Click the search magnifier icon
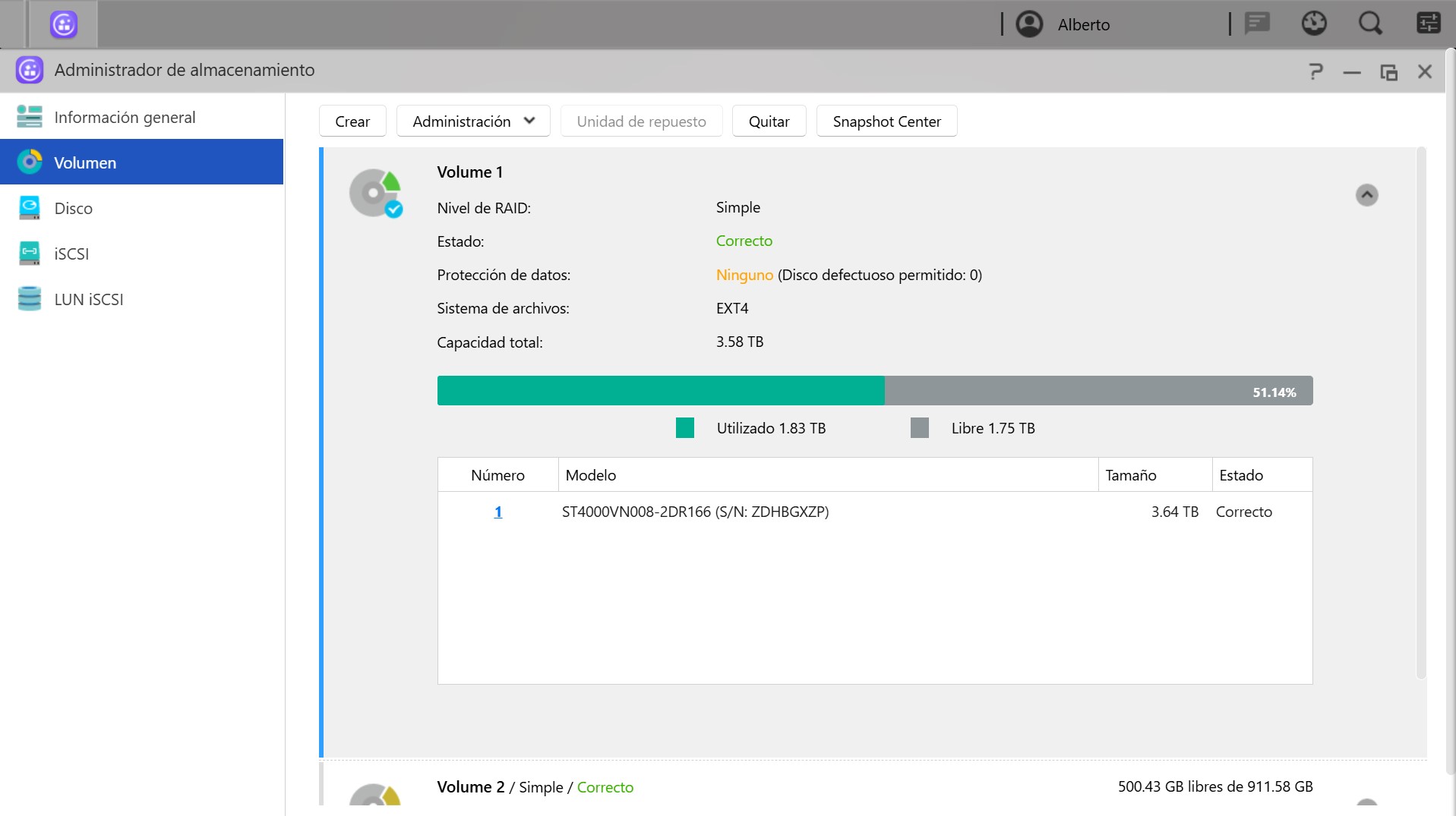The height and width of the screenshot is (816, 1456). tap(1370, 24)
